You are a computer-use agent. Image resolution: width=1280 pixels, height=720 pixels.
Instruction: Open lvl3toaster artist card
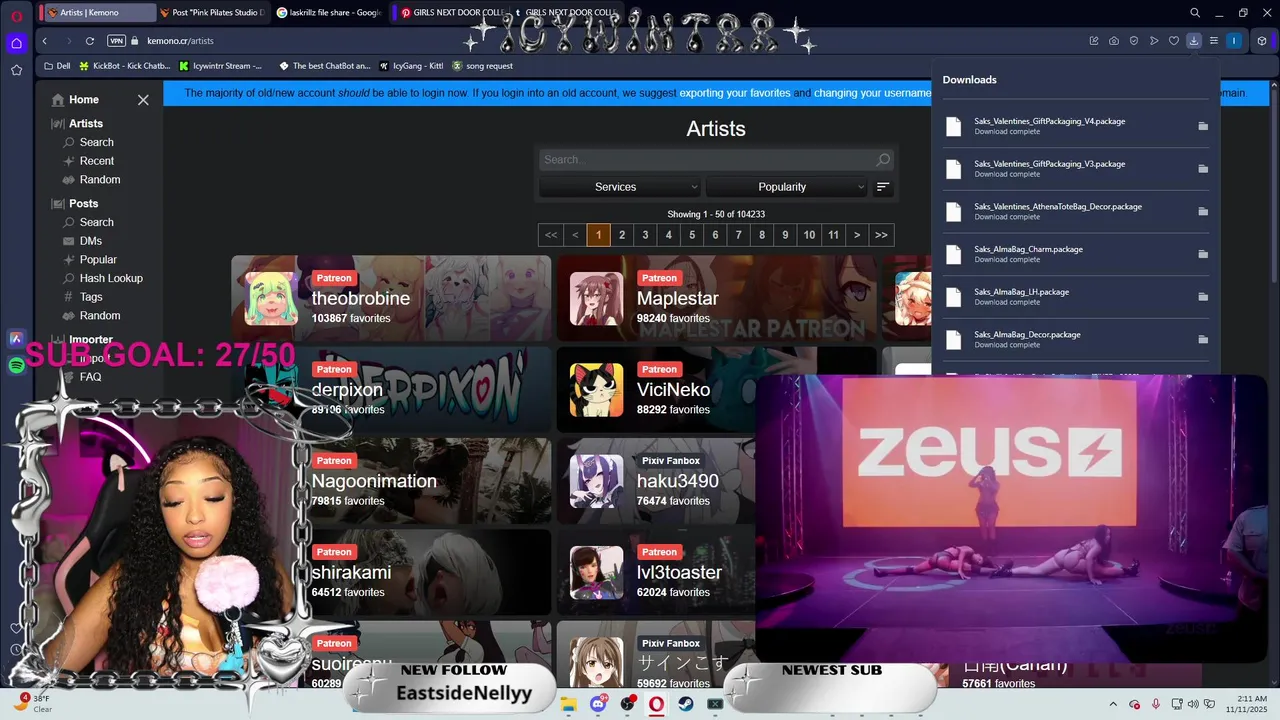[x=656, y=572]
